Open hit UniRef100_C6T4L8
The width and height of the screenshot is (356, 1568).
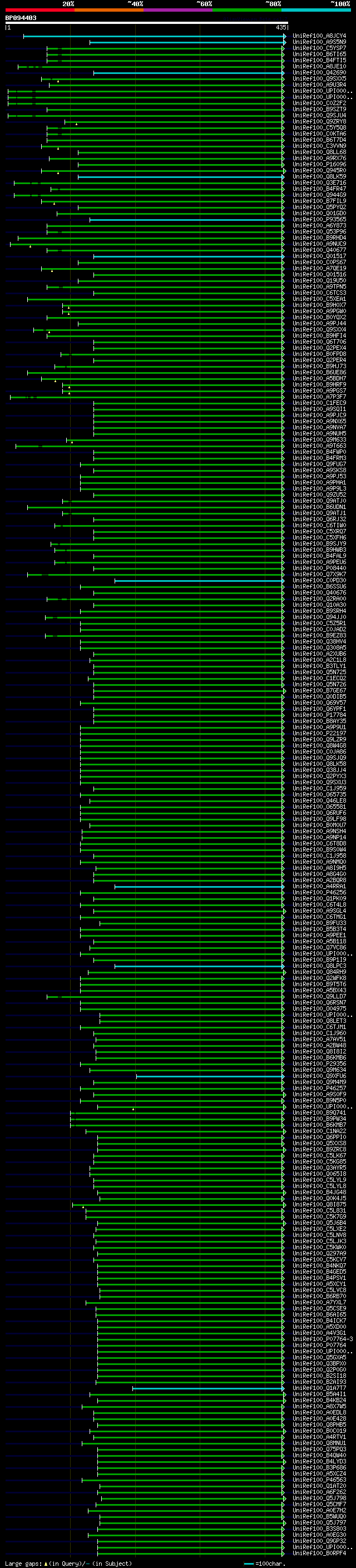pyautogui.click(x=319, y=905)
